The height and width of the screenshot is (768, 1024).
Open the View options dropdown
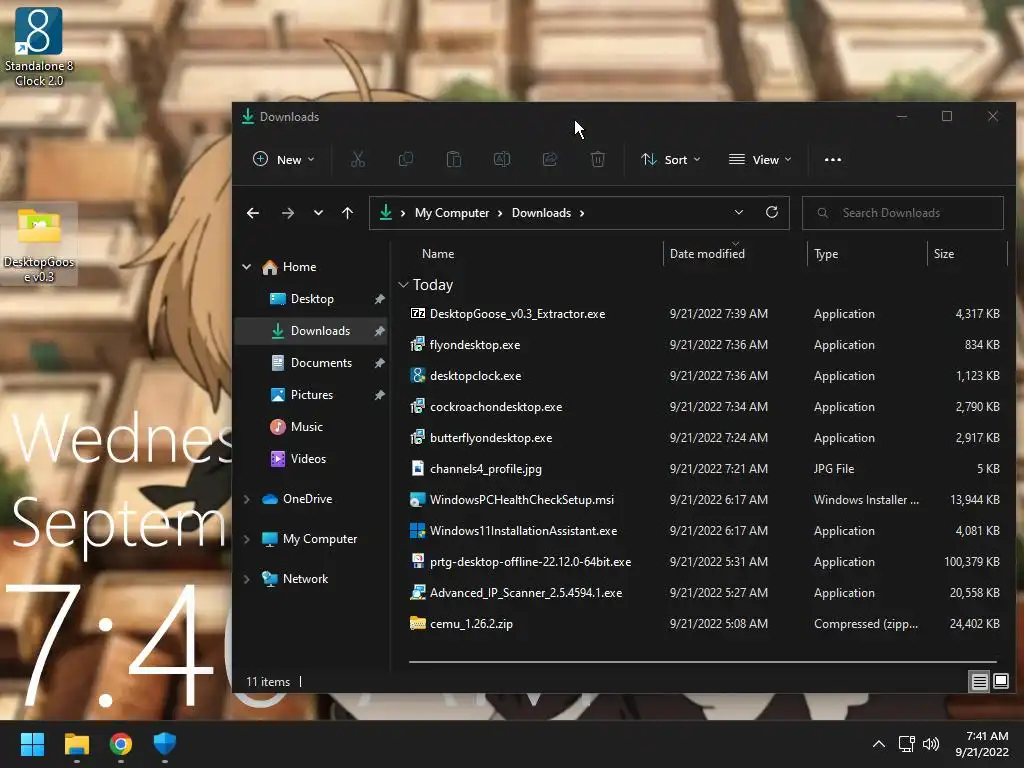tap(760, 159)
